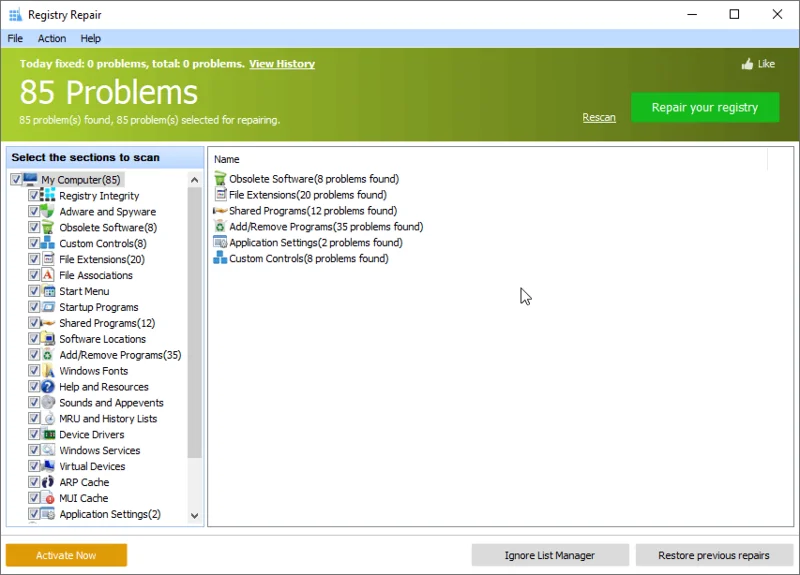Click the File Associations letter A icon
This screenshot has height=575, width=800.
click(48, 275)
